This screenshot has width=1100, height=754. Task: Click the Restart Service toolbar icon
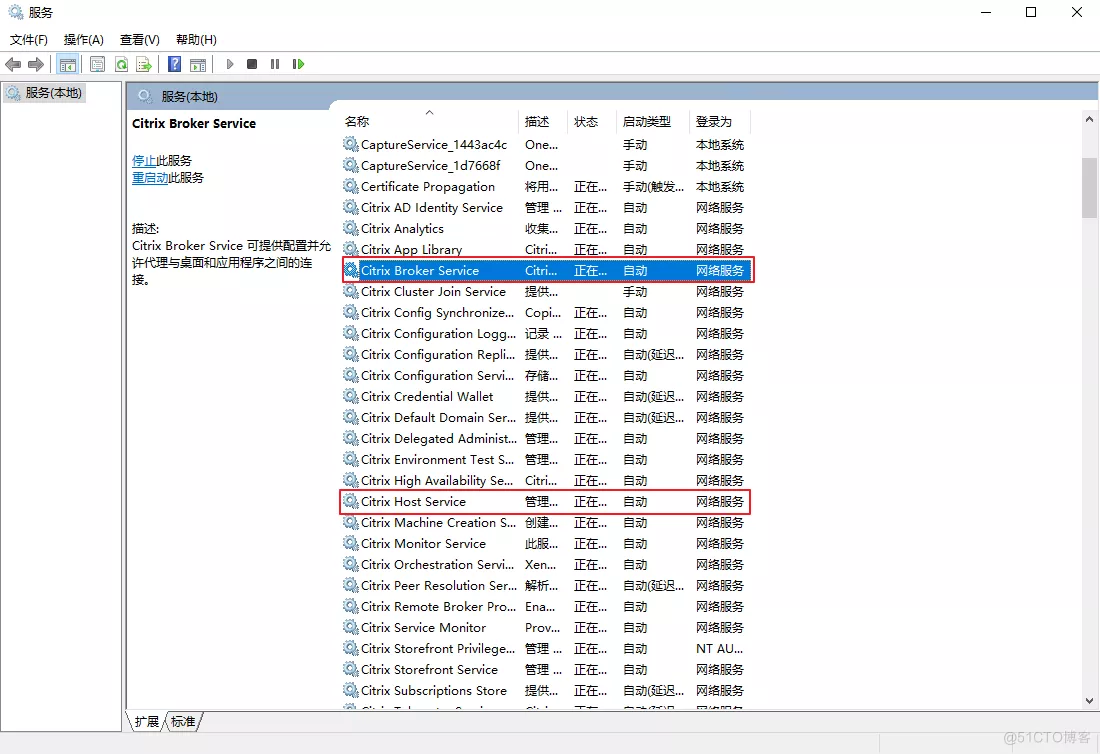(298, 65)
